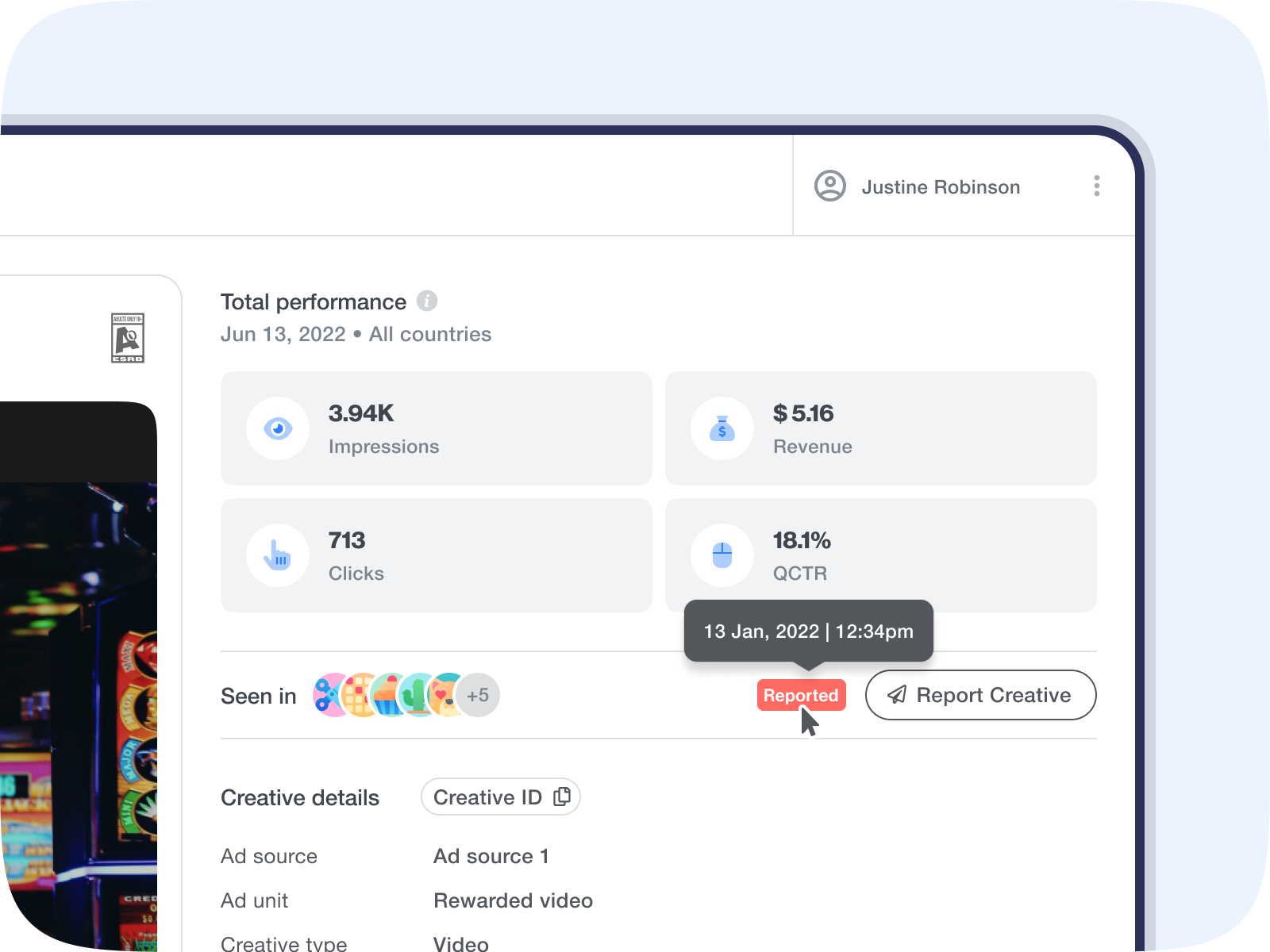Open the cactus app icon in Seen in
This screenshot has width=1270, height=952.
(x=414, y=695)
